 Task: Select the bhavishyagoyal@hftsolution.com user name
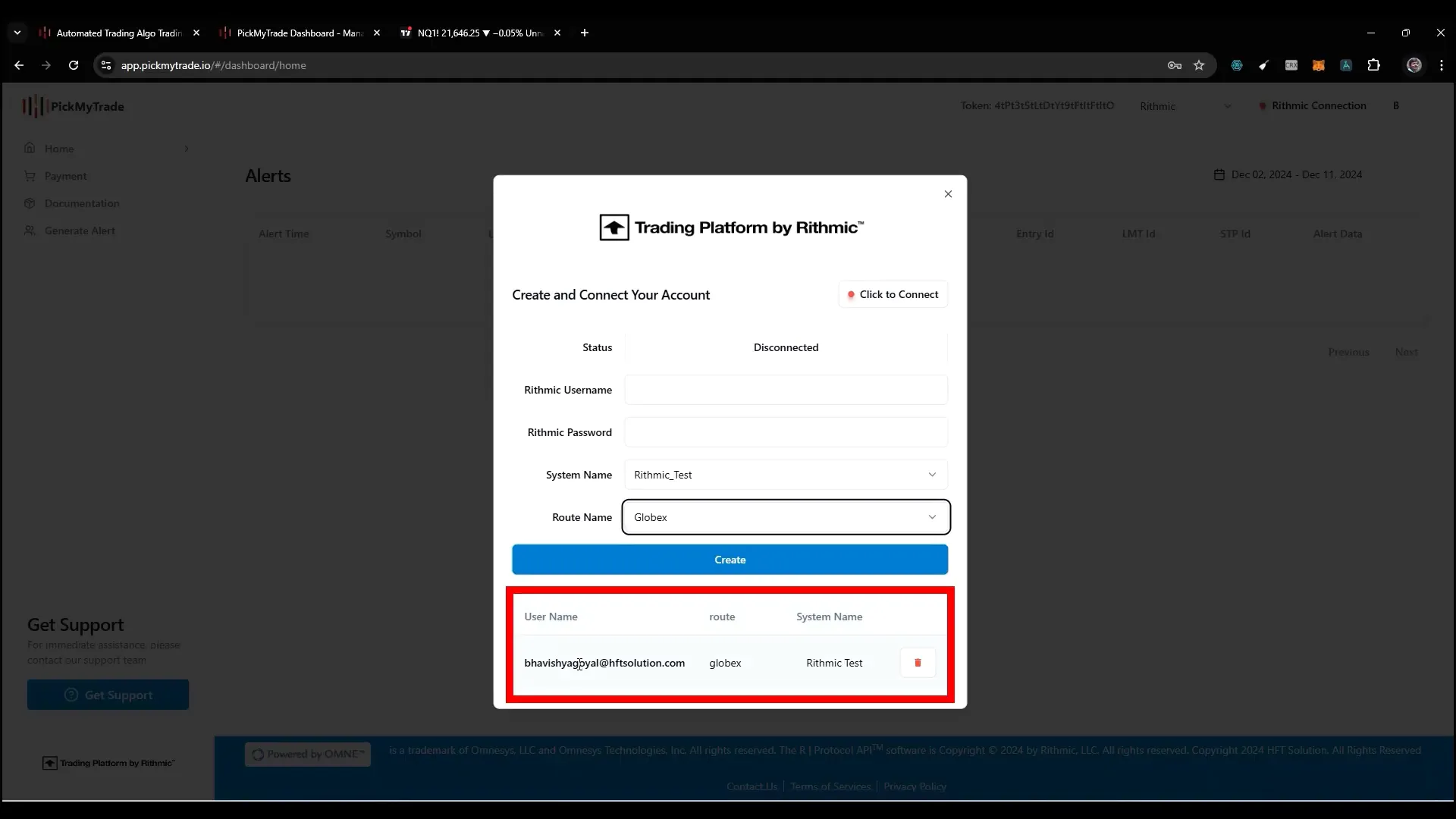click(604, 663)
